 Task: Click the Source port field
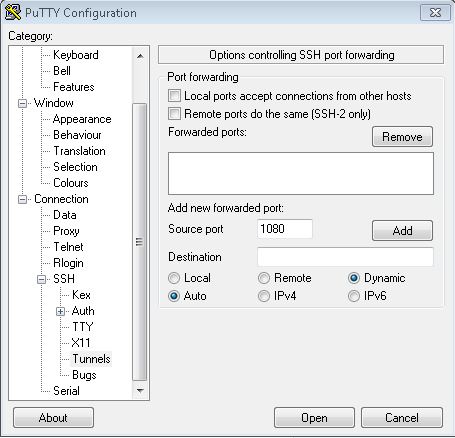point(285,229)
